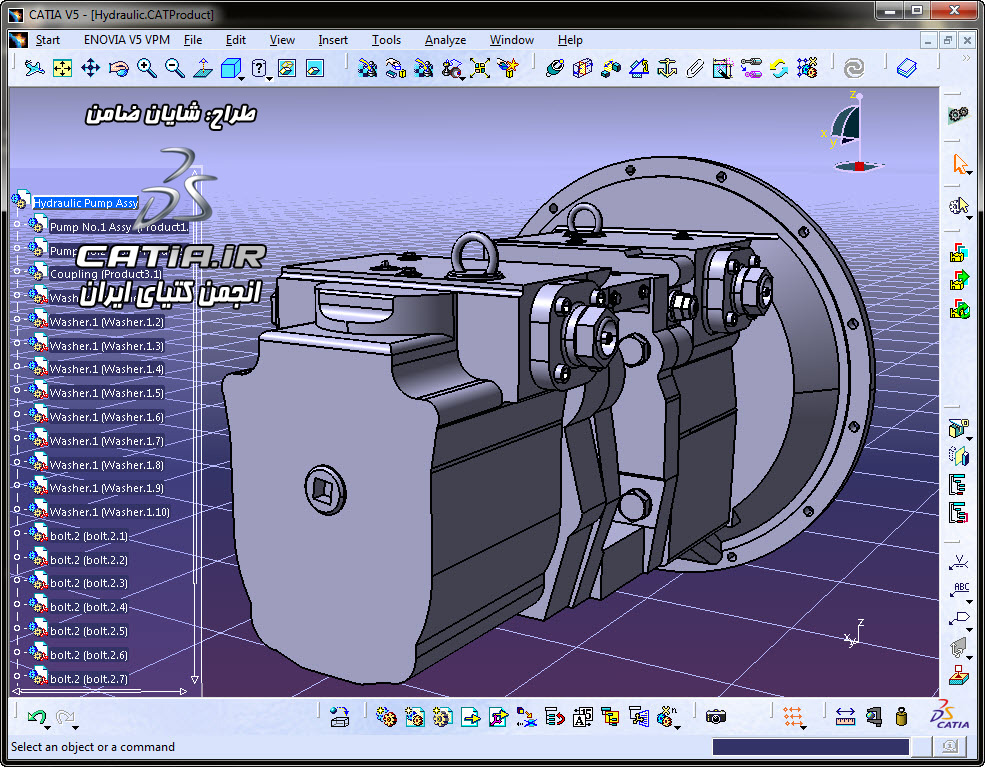985x767 pixels.
Task: Open the Insert menu
Action: tap(332, 40)
